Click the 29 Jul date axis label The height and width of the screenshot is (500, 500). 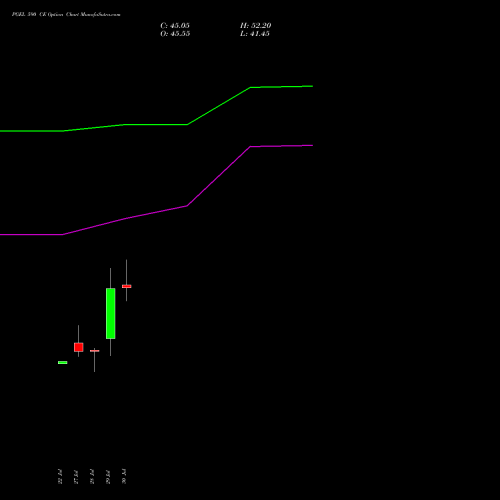coord(108,477)
